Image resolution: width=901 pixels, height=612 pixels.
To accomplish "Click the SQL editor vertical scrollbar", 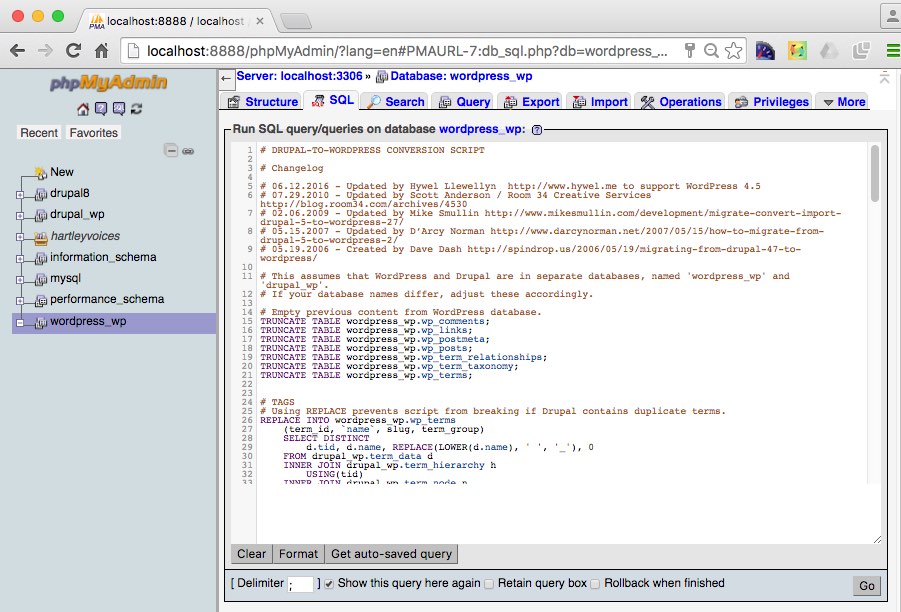I will click(875, 174).
